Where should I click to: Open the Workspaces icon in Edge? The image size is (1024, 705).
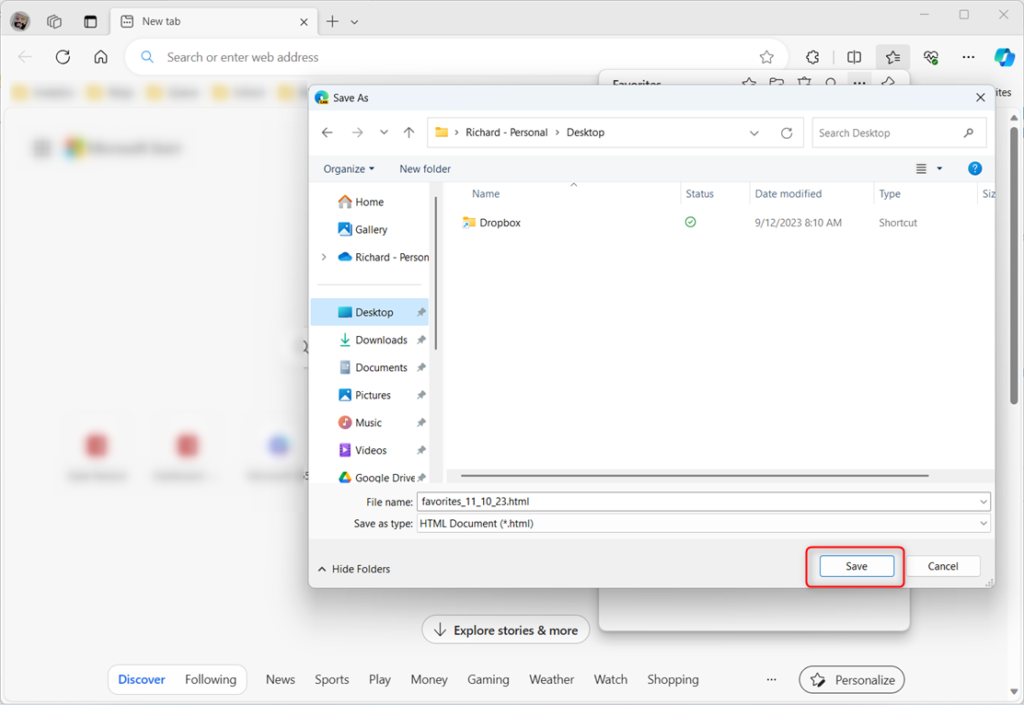pos(54,22)
